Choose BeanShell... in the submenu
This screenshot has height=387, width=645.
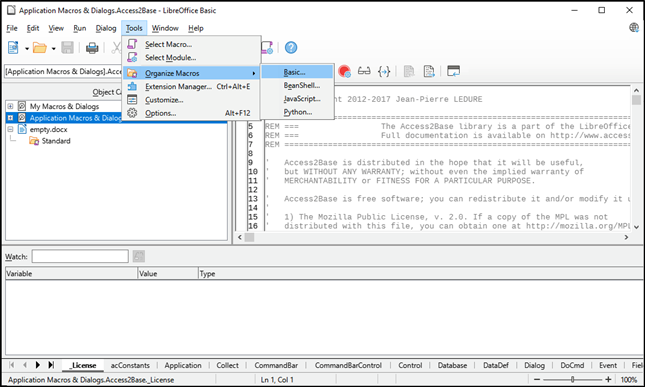[x=297, y=85]
